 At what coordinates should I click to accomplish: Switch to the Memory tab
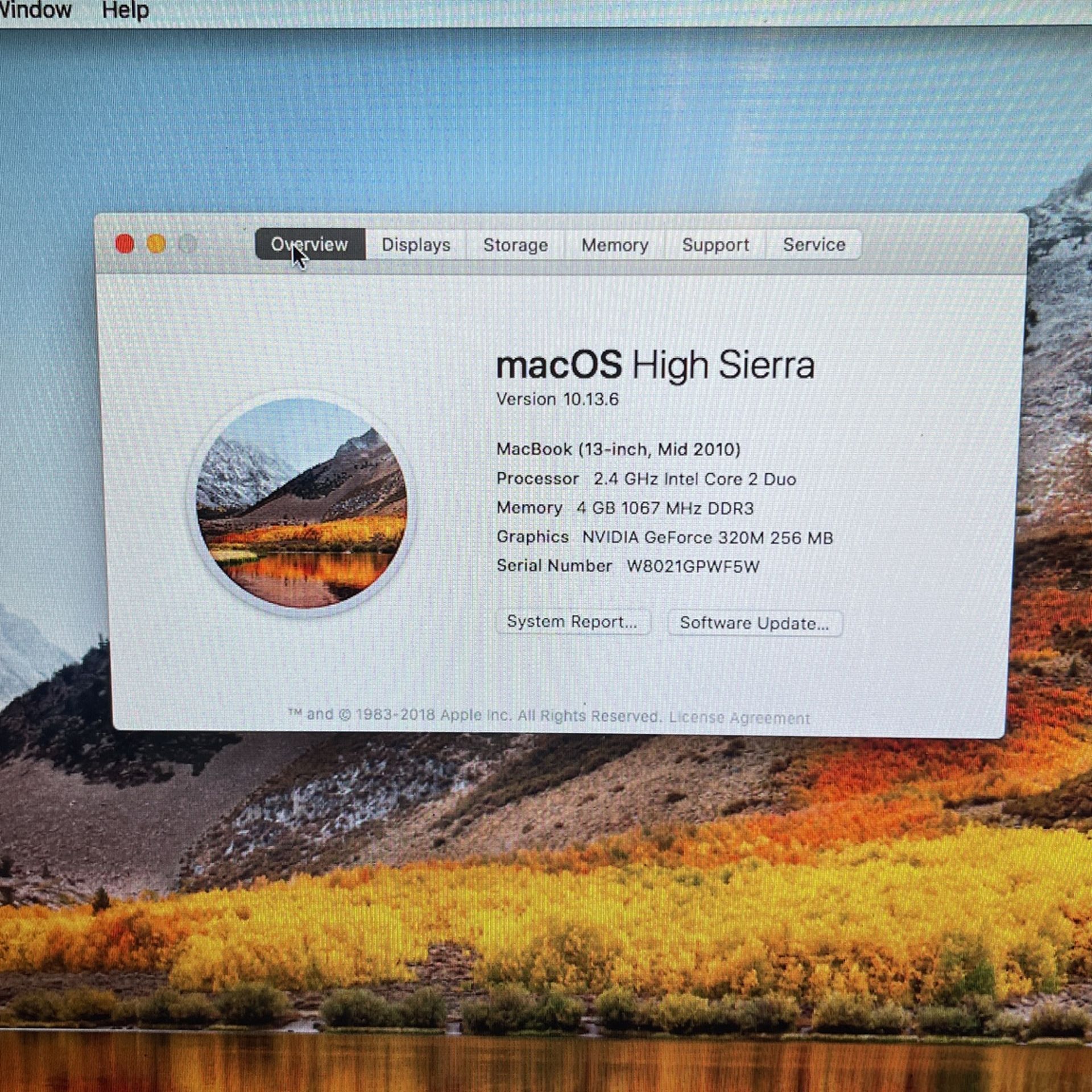[x=615, y=245]
